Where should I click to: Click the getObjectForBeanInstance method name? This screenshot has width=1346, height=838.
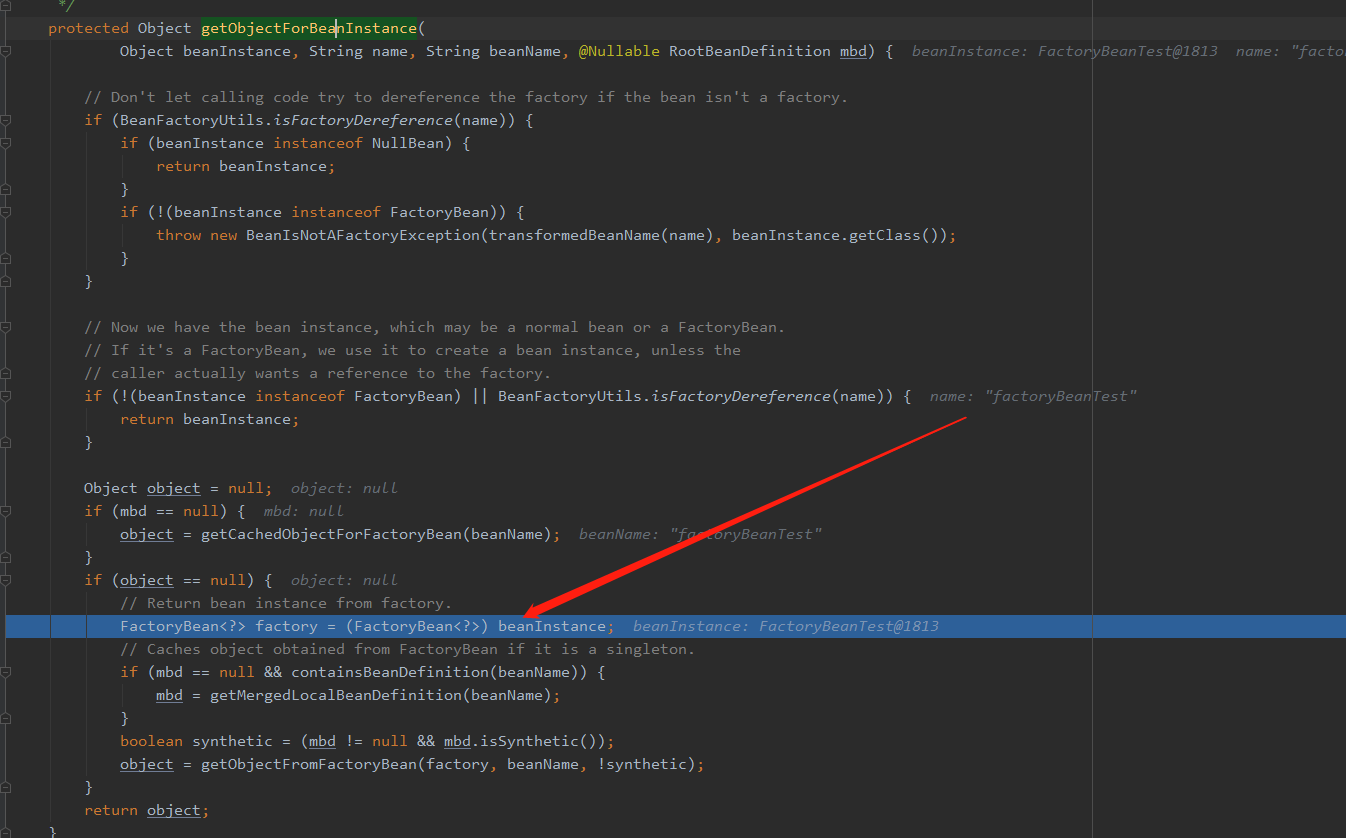(x=309, y=28)
